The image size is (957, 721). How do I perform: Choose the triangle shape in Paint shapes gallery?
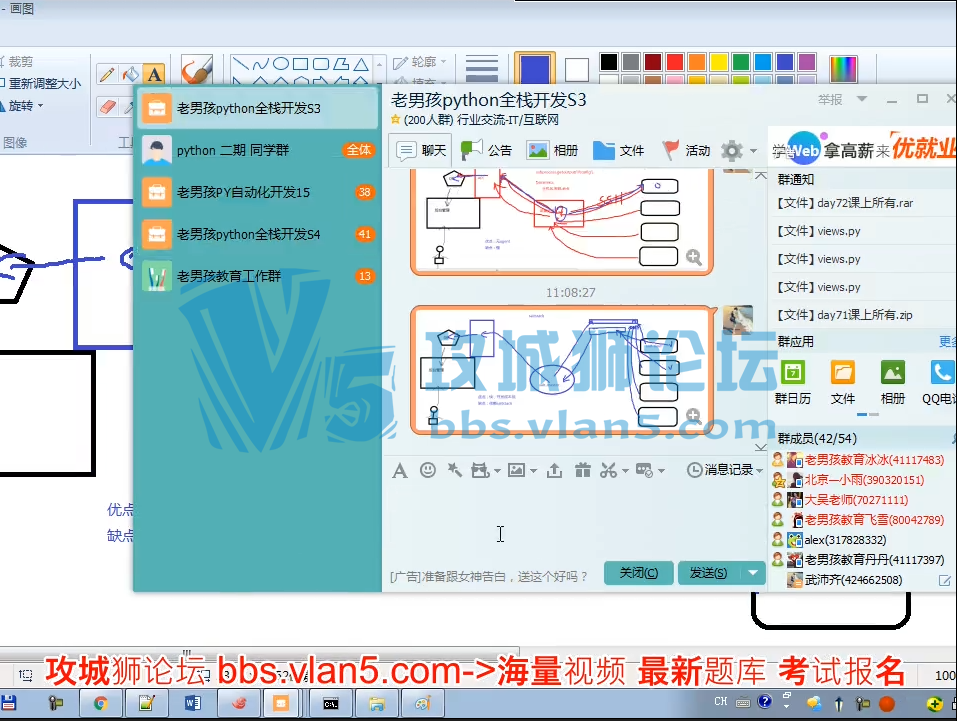(x=361, y=63)
